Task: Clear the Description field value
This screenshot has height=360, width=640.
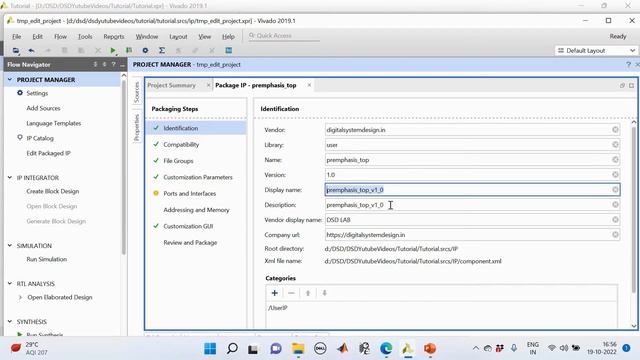Action: coord(615,204)
